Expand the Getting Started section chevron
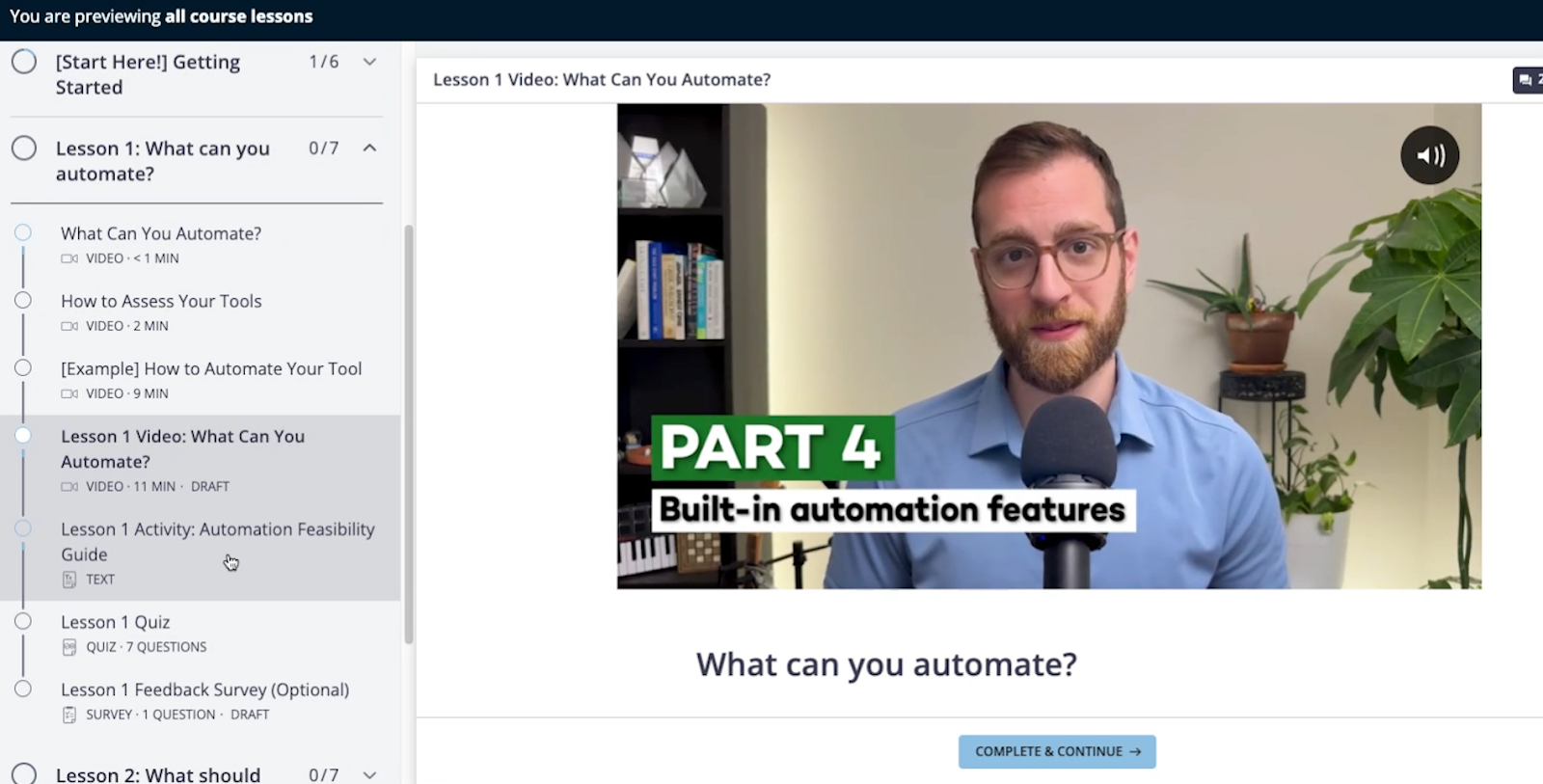The height and width of the screenshot is (784, 1543). [x=369, y=62]
